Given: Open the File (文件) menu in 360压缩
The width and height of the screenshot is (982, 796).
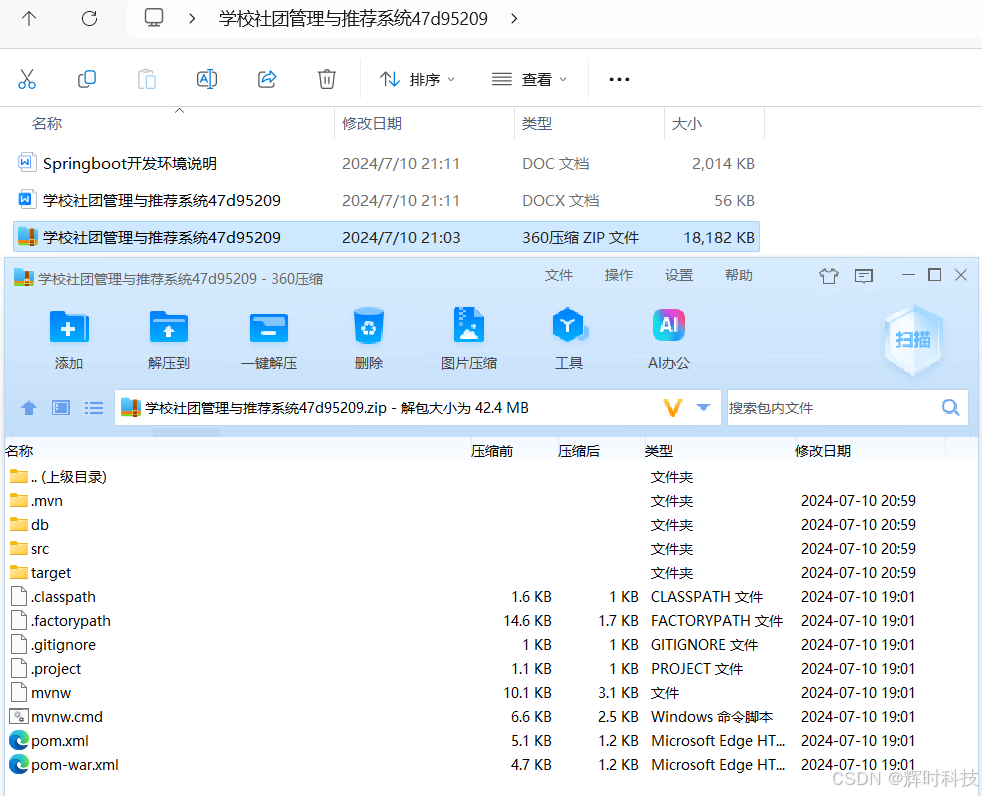Looking at the screenshot, I should (x=559, y=276).
